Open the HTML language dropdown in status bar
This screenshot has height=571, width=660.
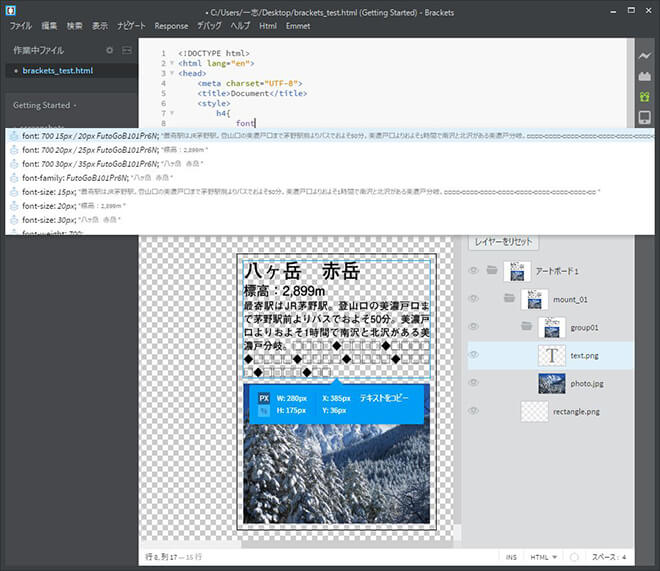543,557
